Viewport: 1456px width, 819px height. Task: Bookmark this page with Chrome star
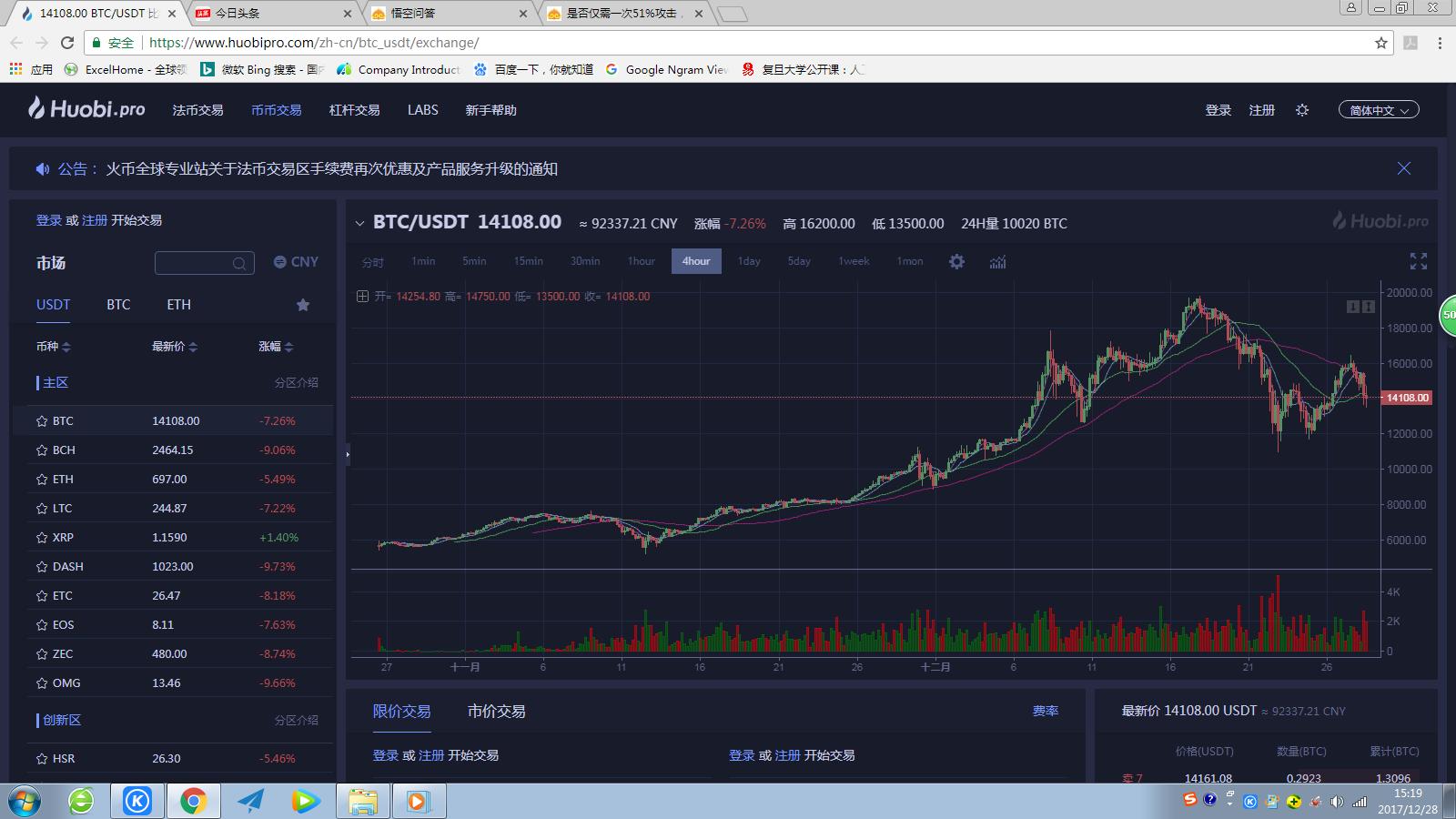tap(1380, 43)
